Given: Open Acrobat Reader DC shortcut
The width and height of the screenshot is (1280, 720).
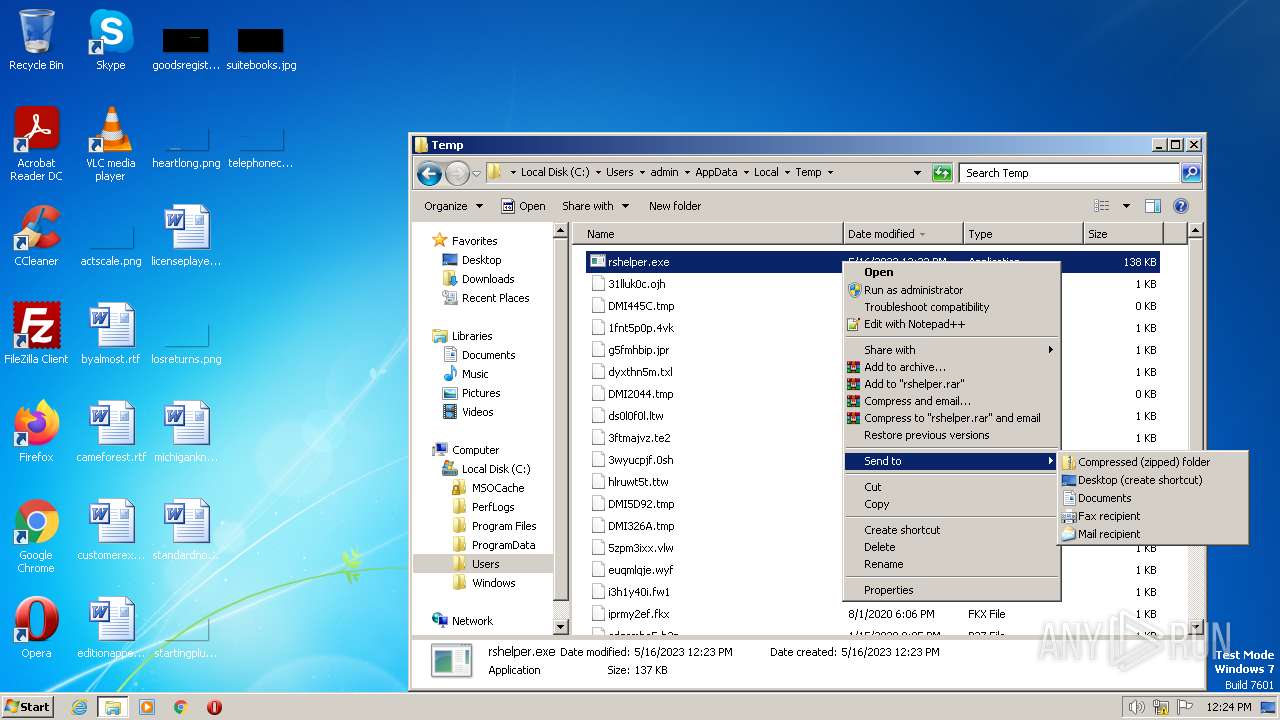Looking at the screenshot, I should 36,144.
